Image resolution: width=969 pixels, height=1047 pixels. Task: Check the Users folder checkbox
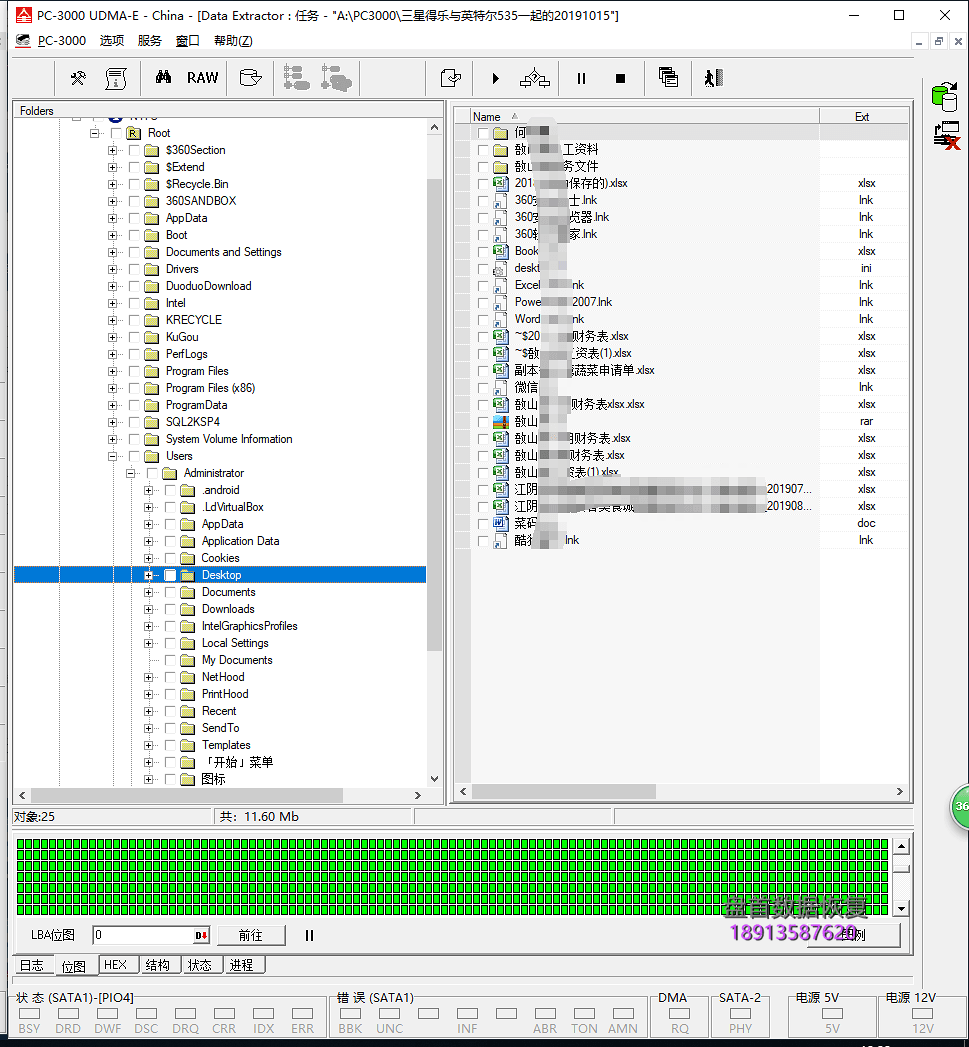(x=134, y=457)
